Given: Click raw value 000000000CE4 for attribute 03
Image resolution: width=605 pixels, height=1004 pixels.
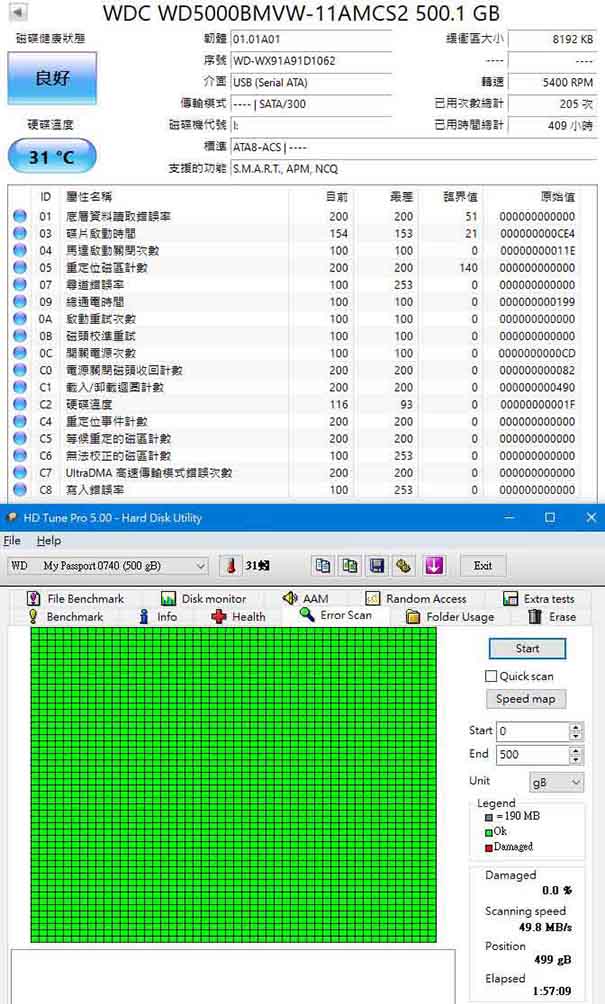Looking at the screenshot, I should pos(536,233).
